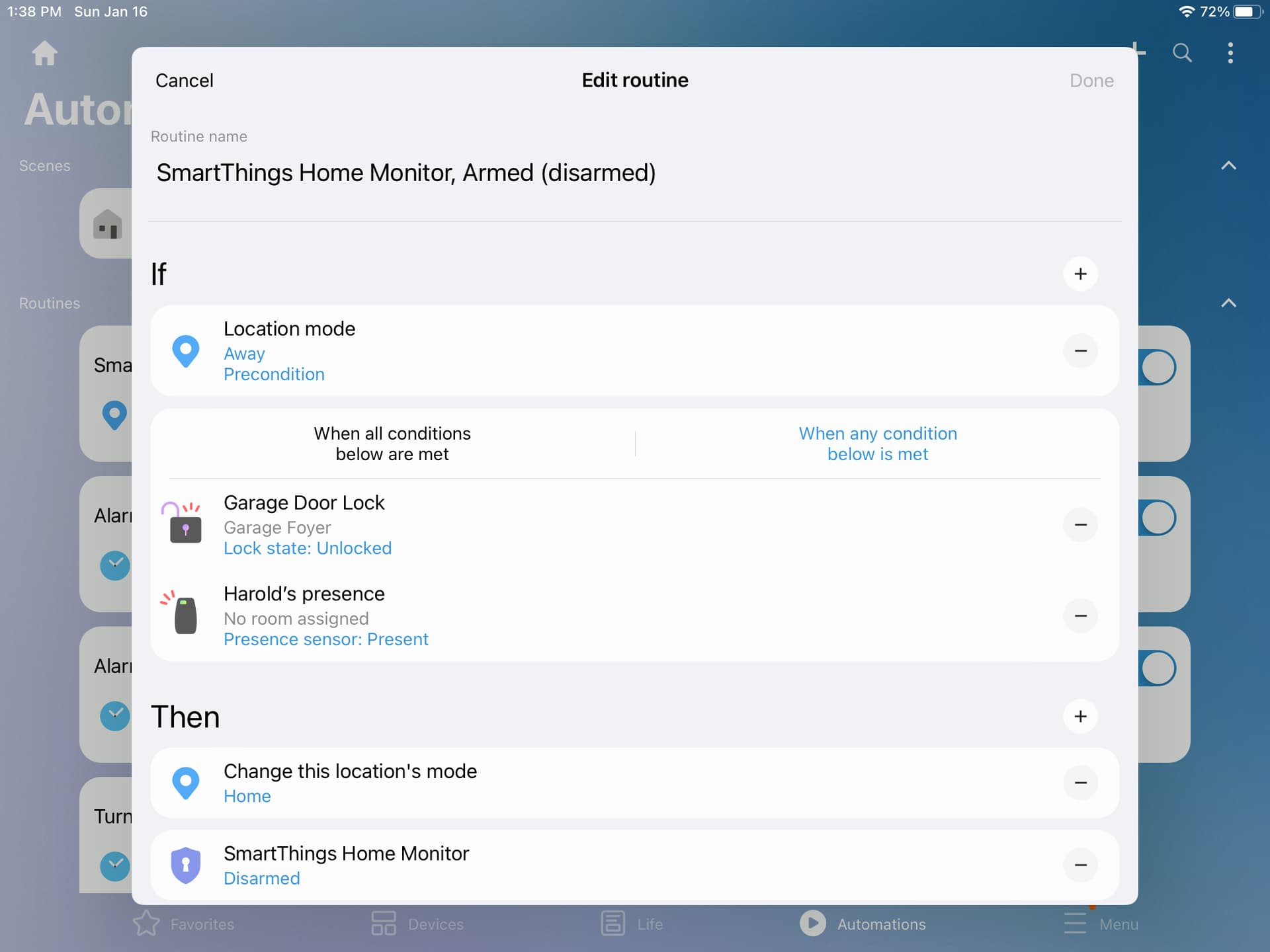Tap the home icon at top left
Viewport: 1270px width, 952px height.
click(x=44, y=53)
